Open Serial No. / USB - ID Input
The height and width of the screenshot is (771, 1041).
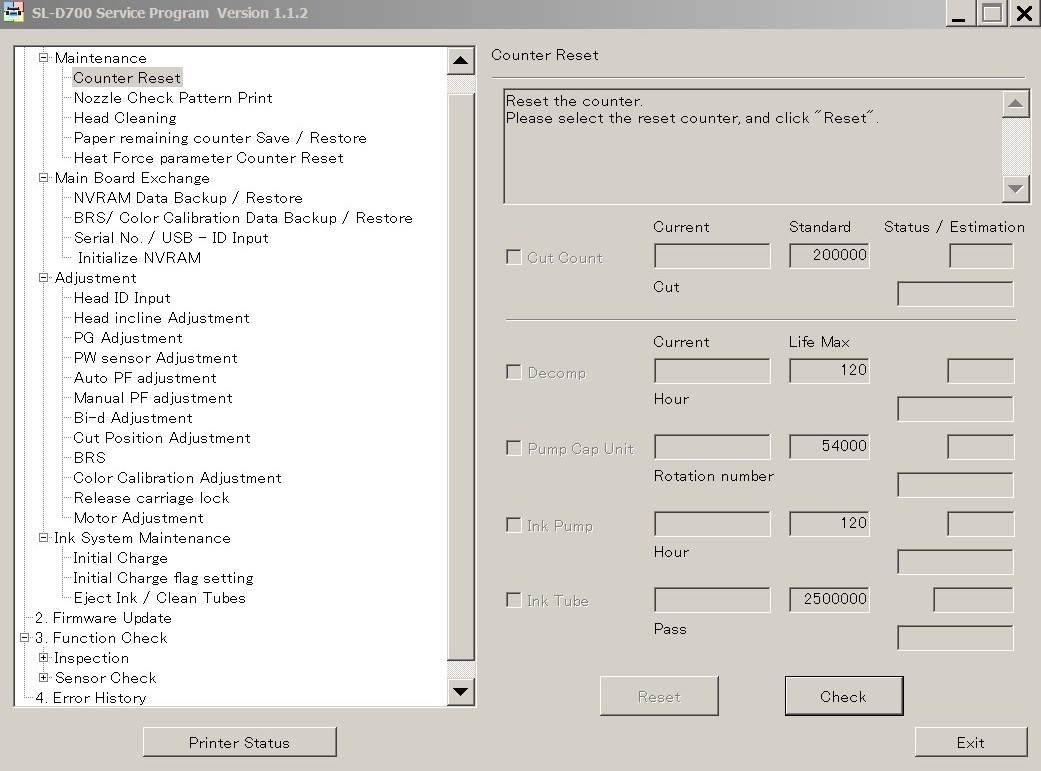tap(171, 238)
